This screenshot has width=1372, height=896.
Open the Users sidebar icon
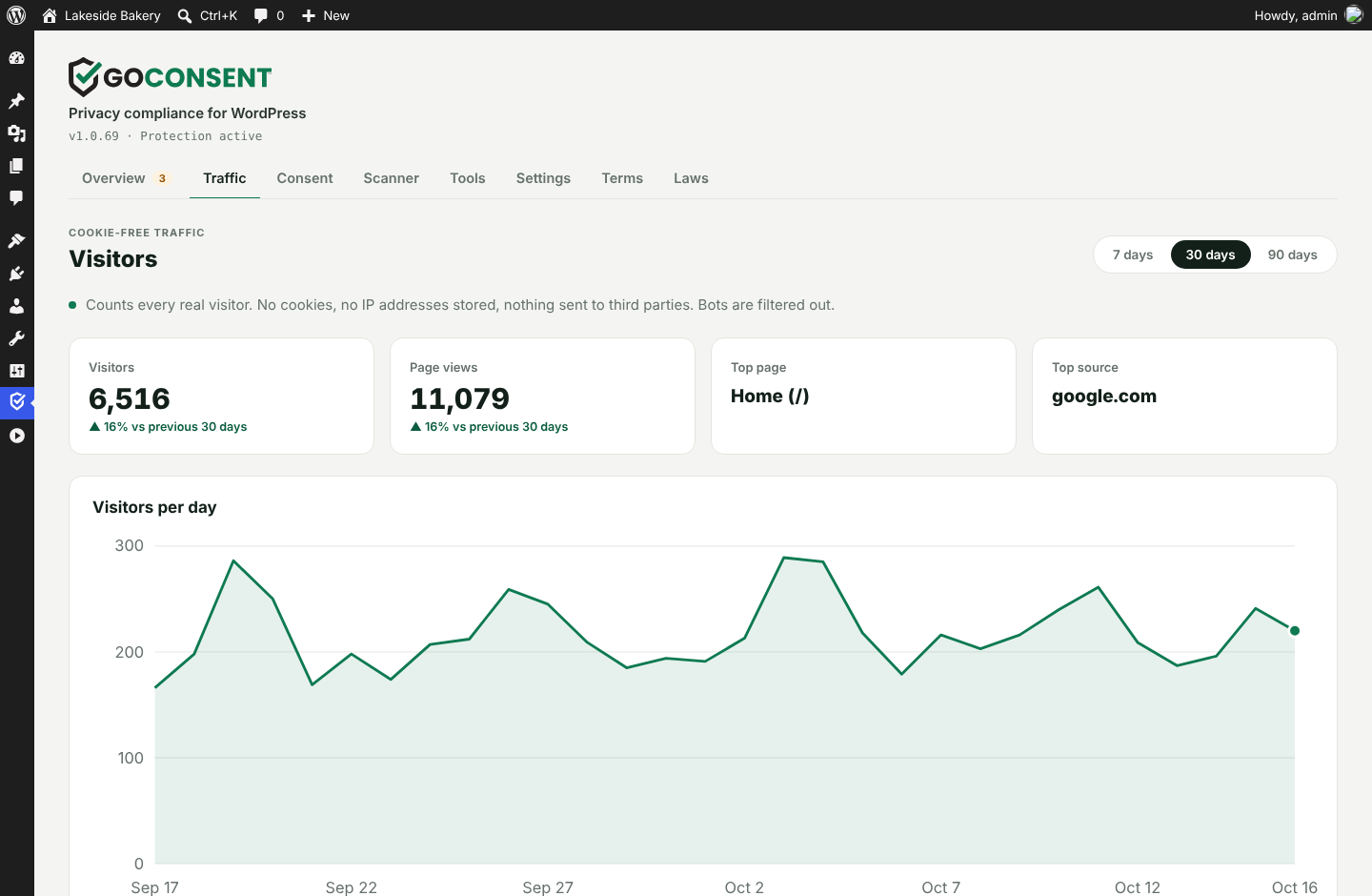pos(16,306)
